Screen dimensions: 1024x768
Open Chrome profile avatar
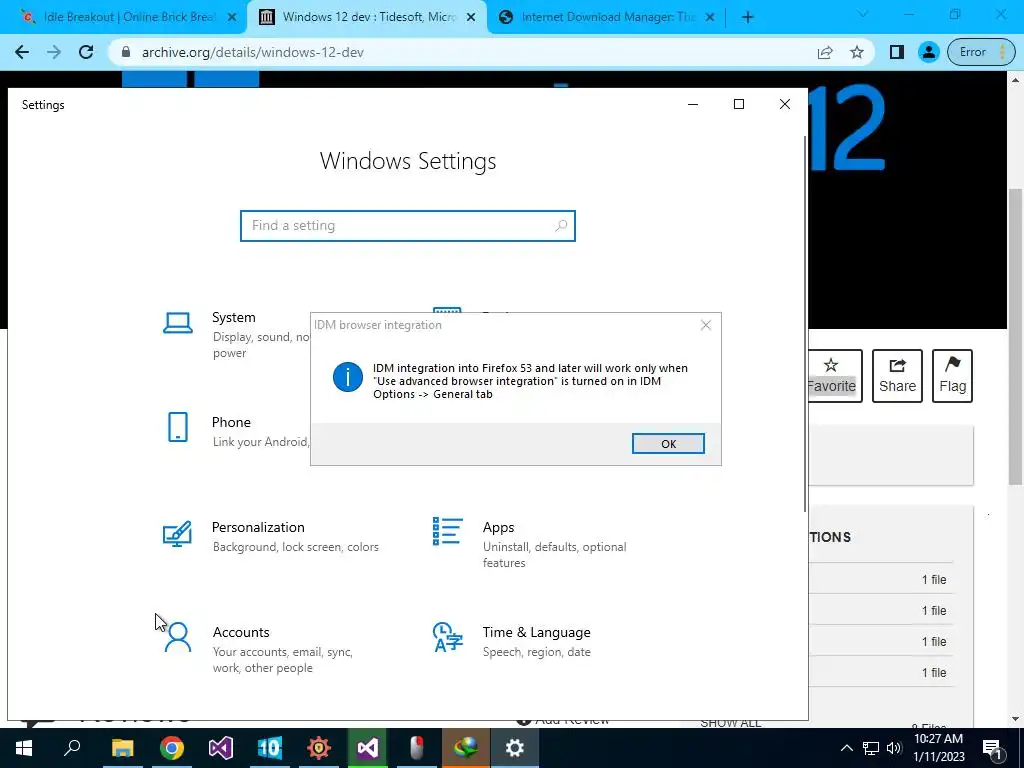click(928, 52)
